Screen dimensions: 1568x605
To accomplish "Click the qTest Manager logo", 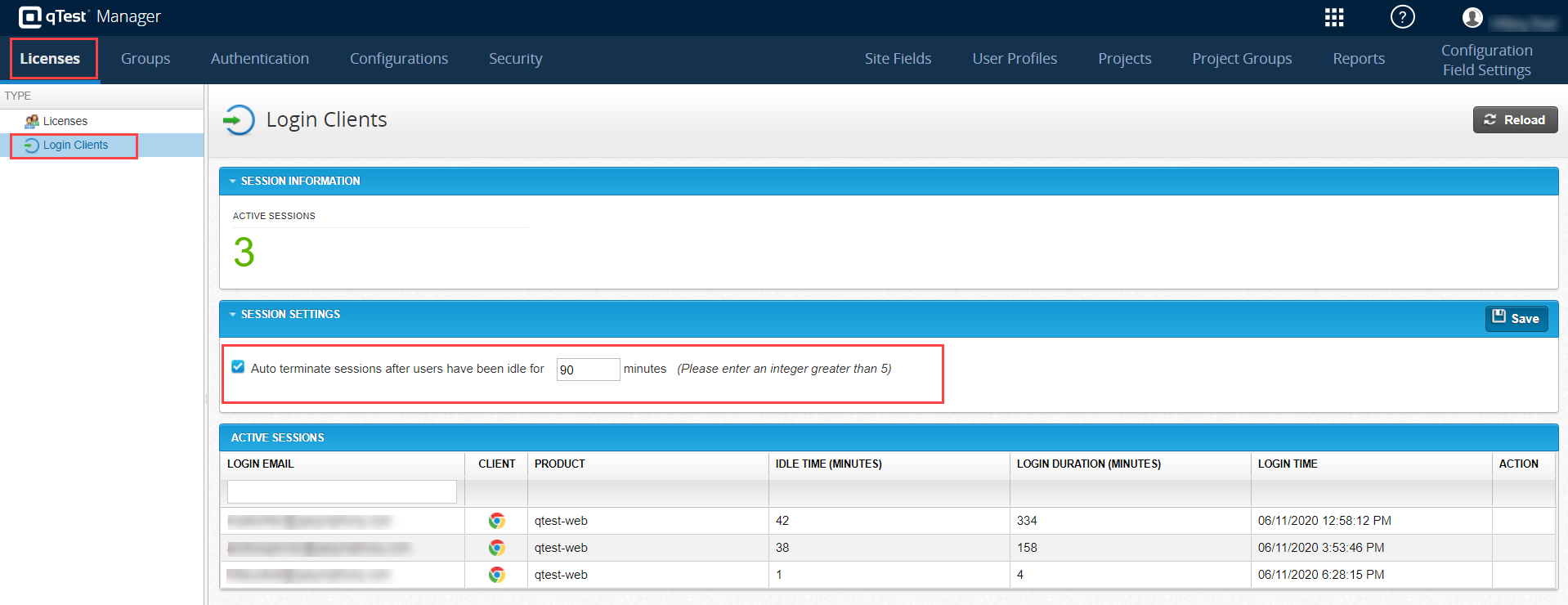I will (90, 17).
